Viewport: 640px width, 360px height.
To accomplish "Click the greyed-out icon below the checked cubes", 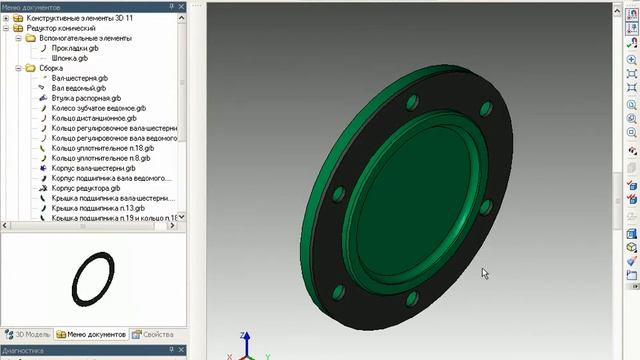I will [631, 216].
